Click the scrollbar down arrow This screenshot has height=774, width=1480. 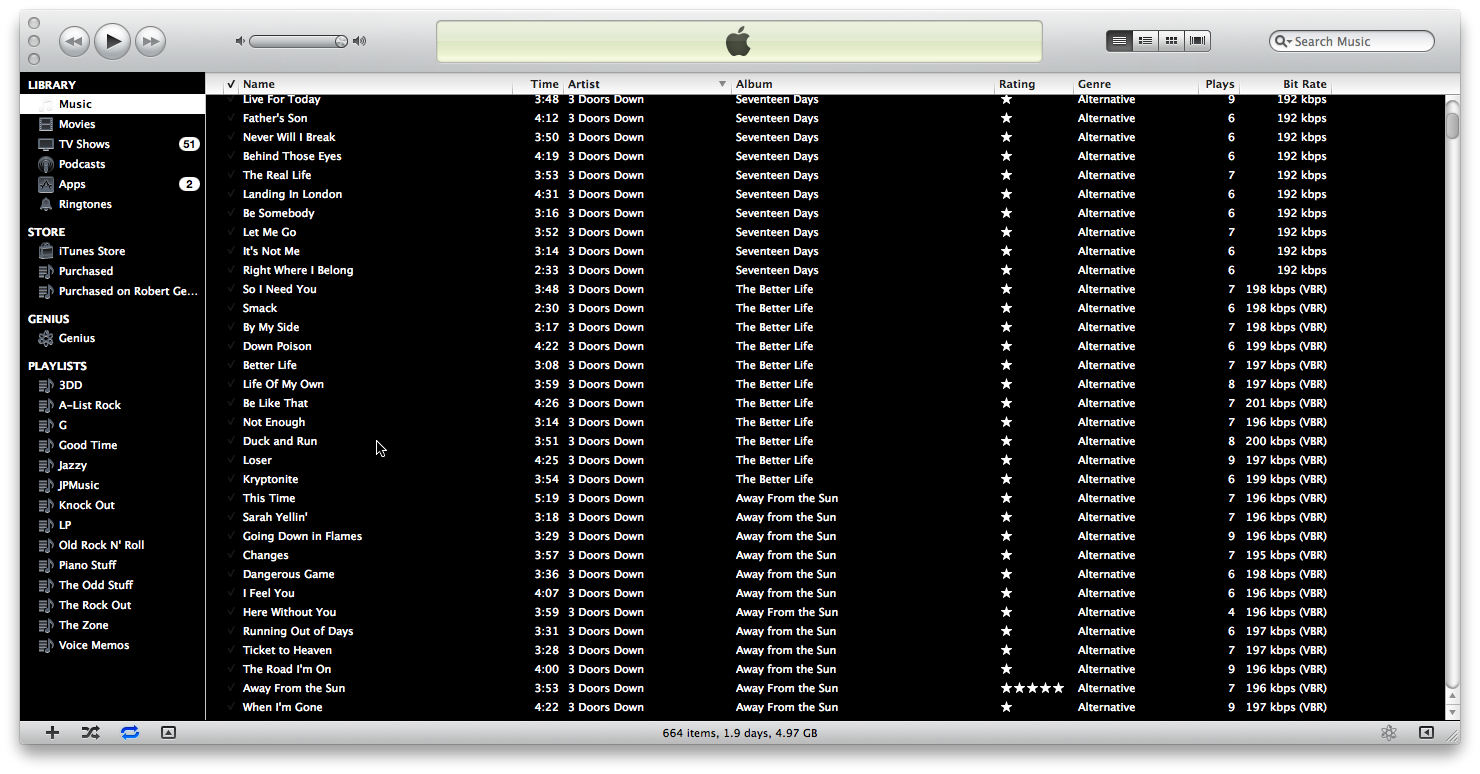pos(1452,711)
